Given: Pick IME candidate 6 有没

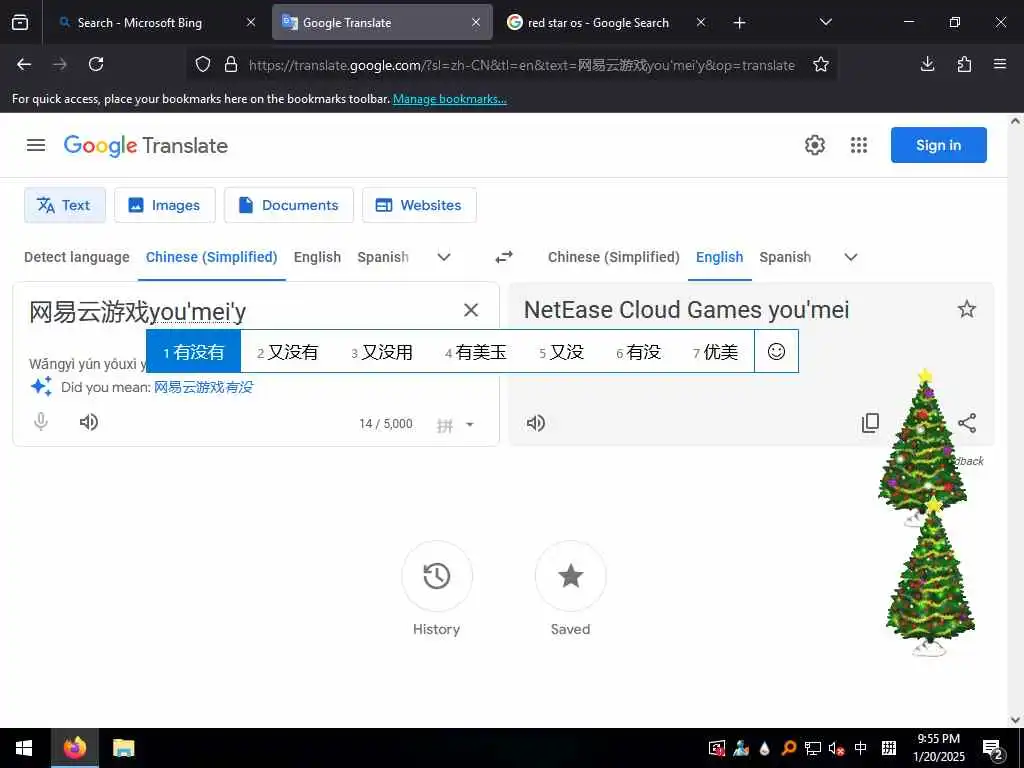Looking at the screenshot, I should [639, 352].
